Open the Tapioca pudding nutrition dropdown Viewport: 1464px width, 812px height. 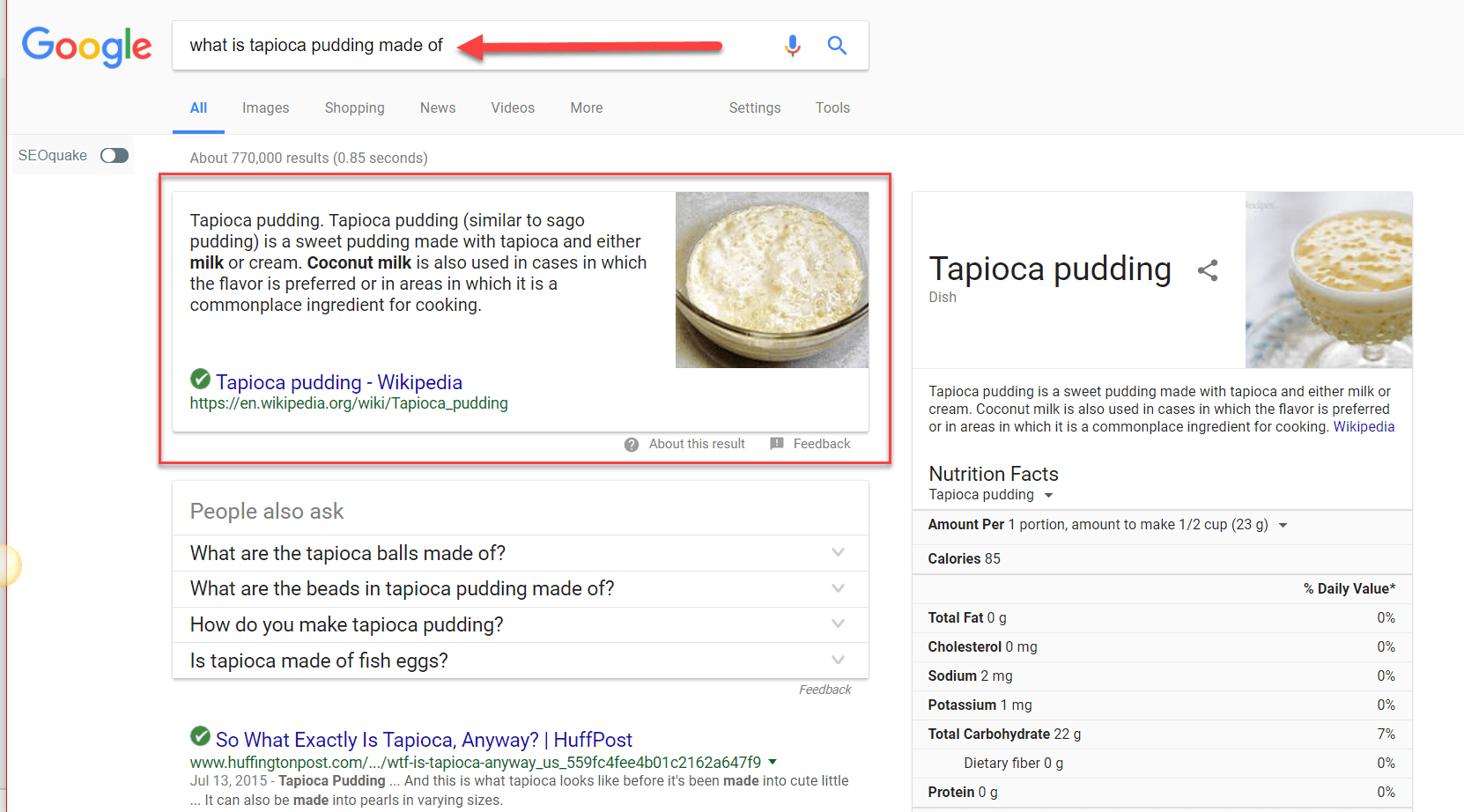(x=1048, y=496)
